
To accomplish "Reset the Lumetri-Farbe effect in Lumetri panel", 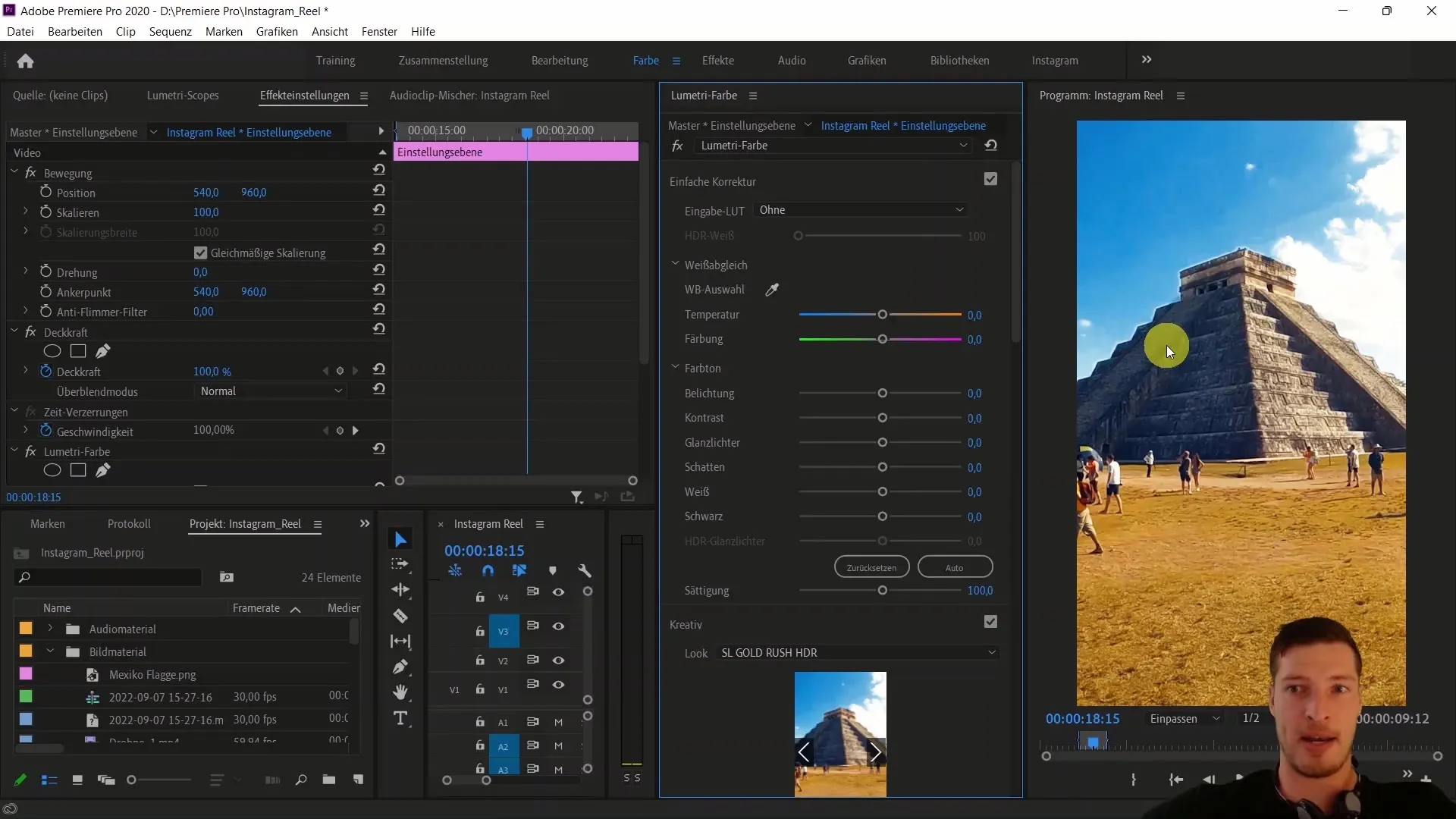I will [x=990, y=146].
